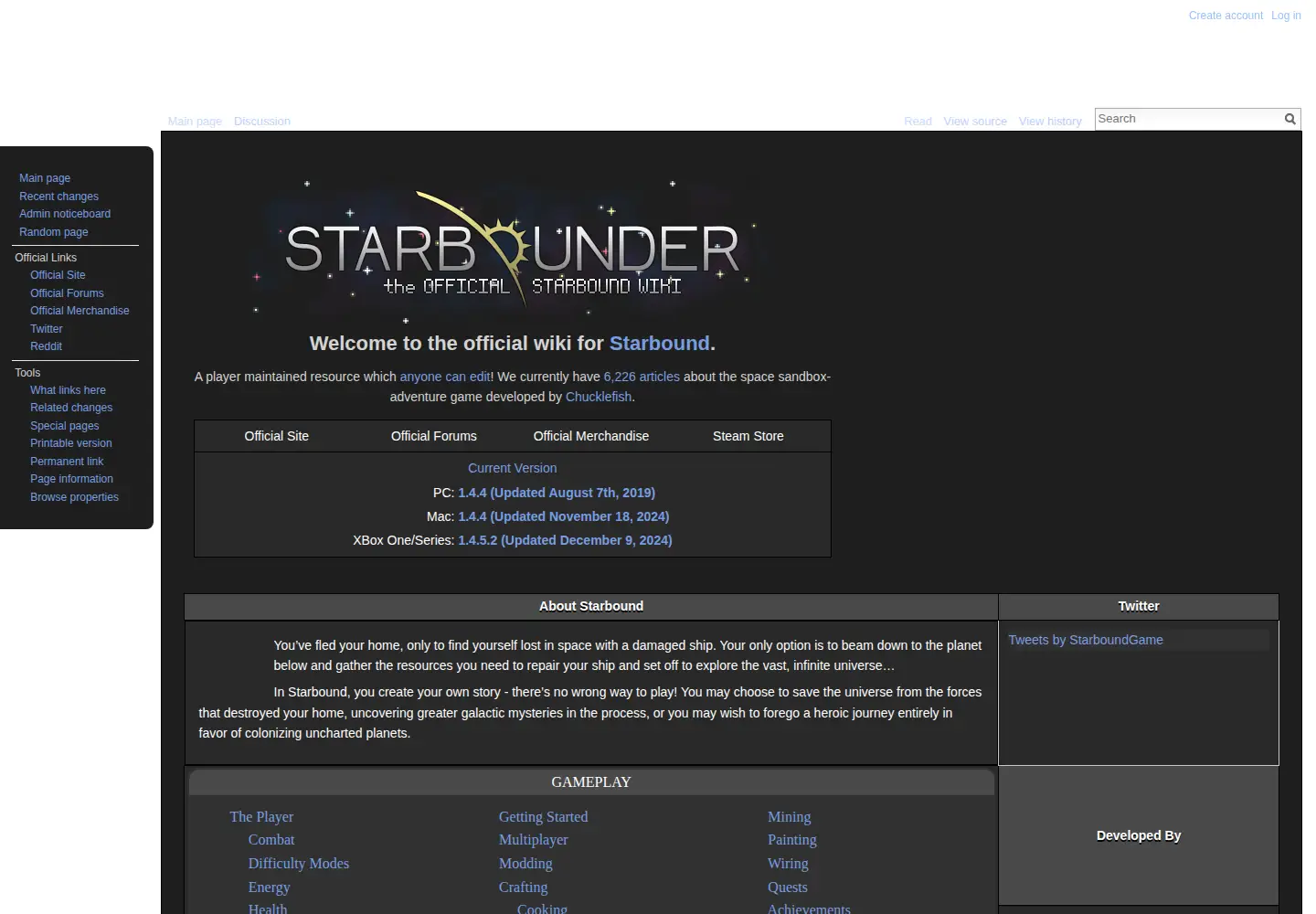
Task: Open Random page in sidebar
Action: pos(54,232)
